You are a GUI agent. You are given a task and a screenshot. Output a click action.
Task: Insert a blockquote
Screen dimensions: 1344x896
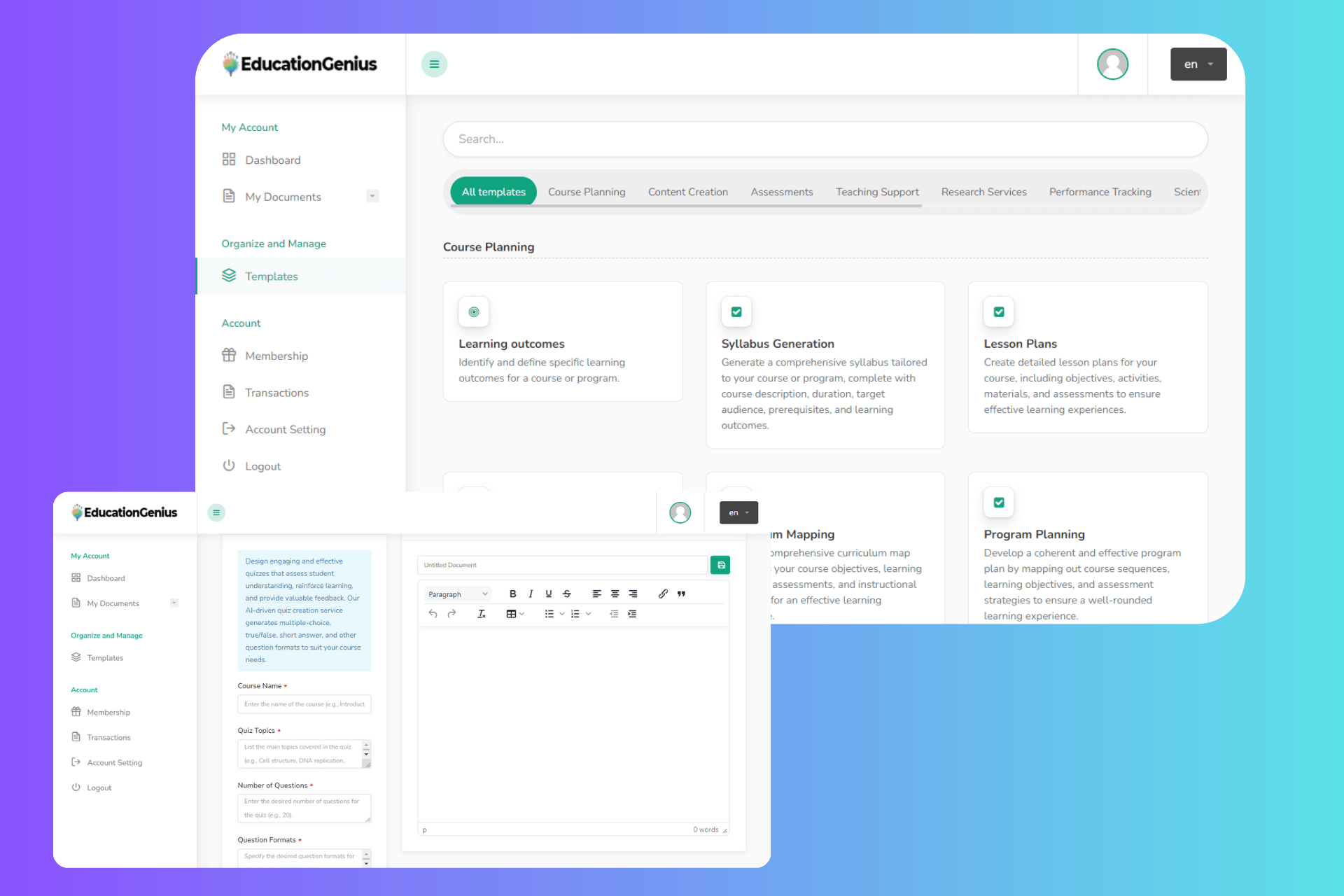(681, 594)
